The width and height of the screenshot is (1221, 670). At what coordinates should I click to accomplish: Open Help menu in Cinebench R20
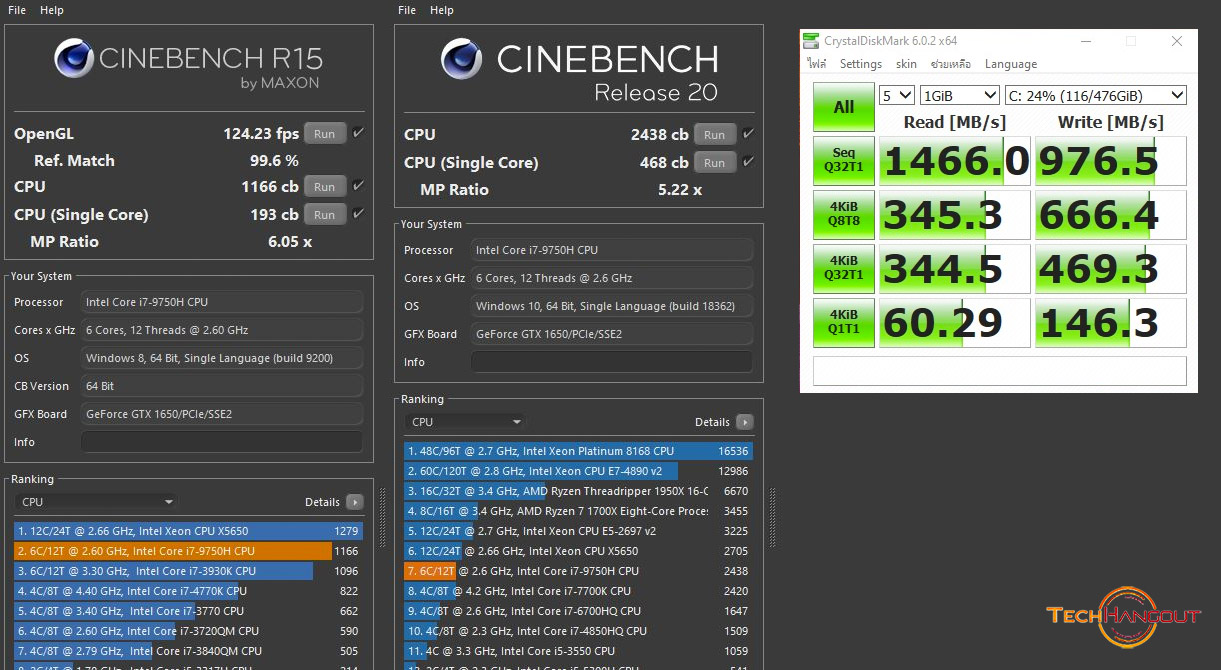point(442,10)
